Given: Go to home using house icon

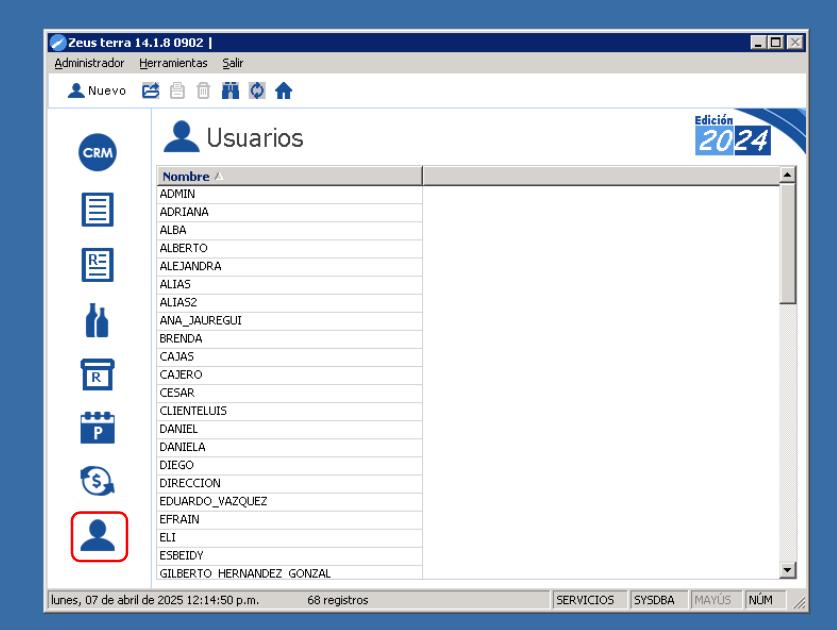Looking at the screenshot, I should coord(284,91).
